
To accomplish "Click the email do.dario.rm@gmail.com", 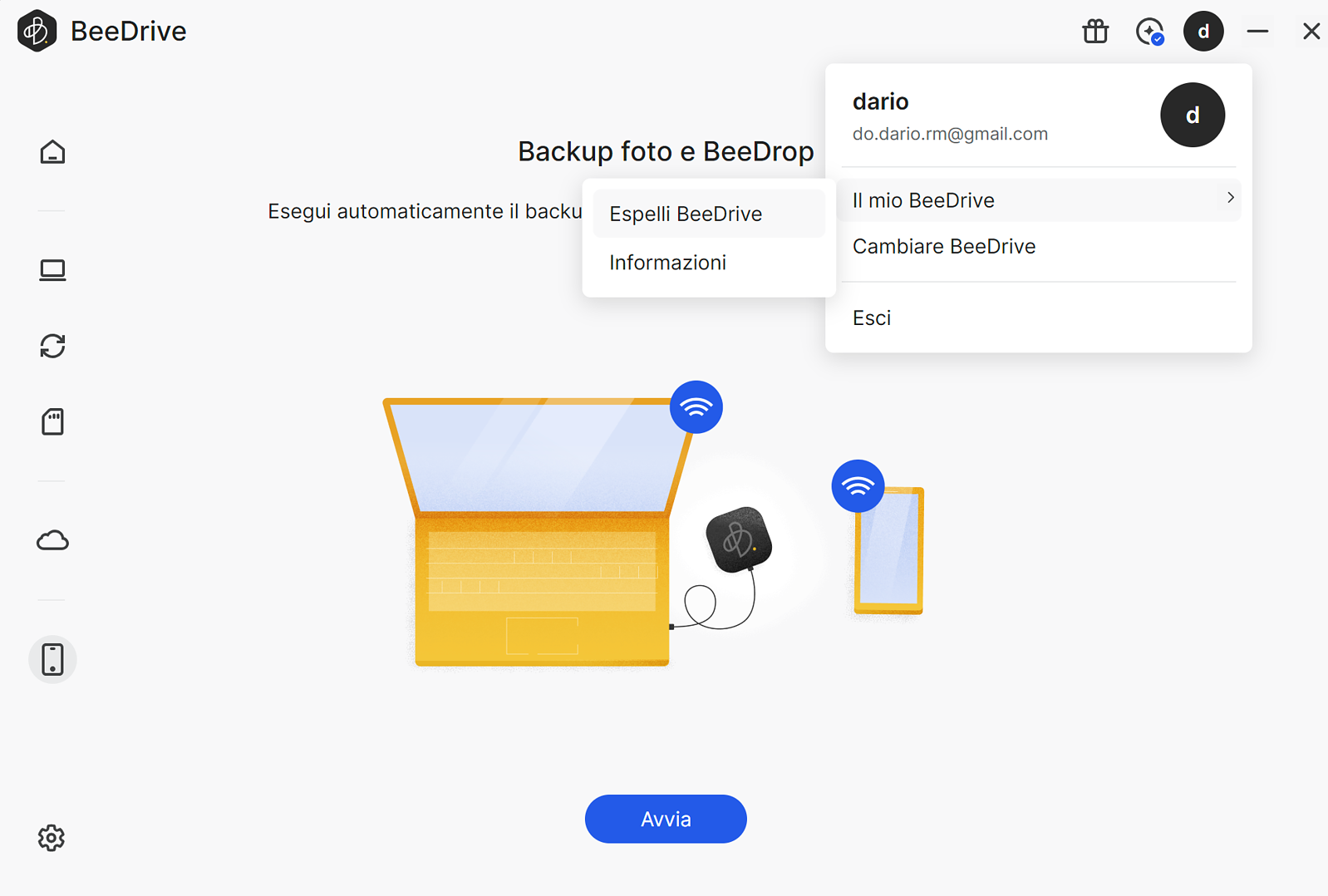I will tap(950, 134).
